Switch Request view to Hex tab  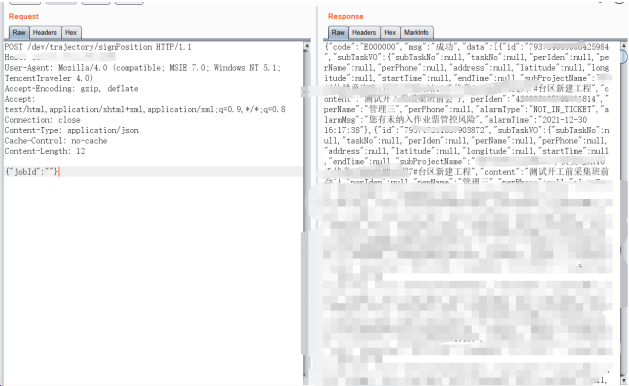[71, 33]
